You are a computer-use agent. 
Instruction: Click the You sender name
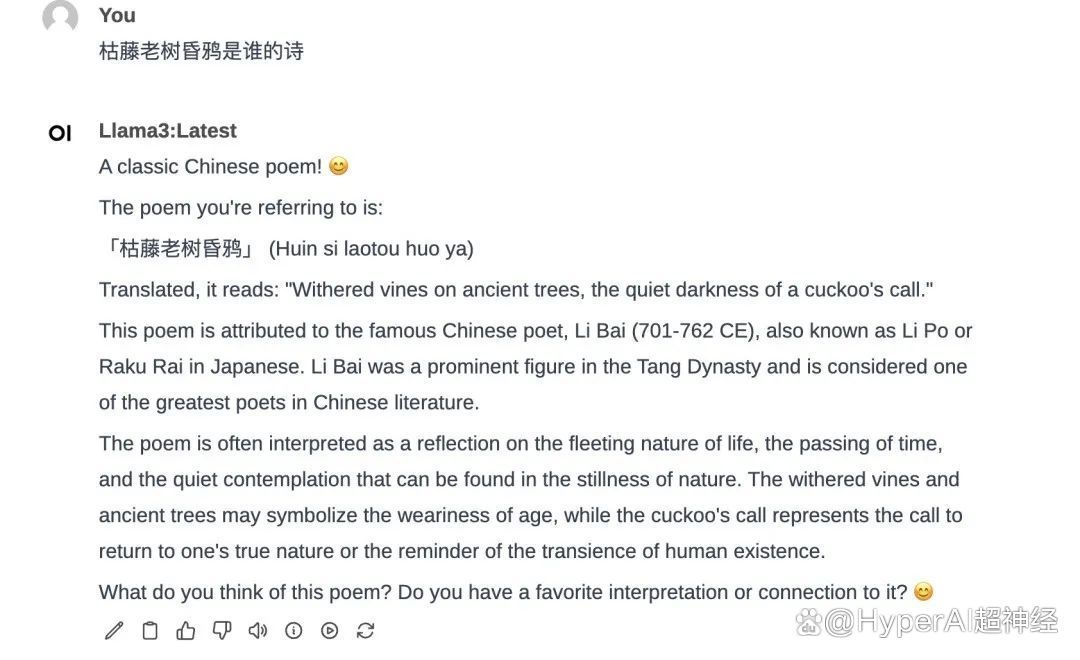117,15
